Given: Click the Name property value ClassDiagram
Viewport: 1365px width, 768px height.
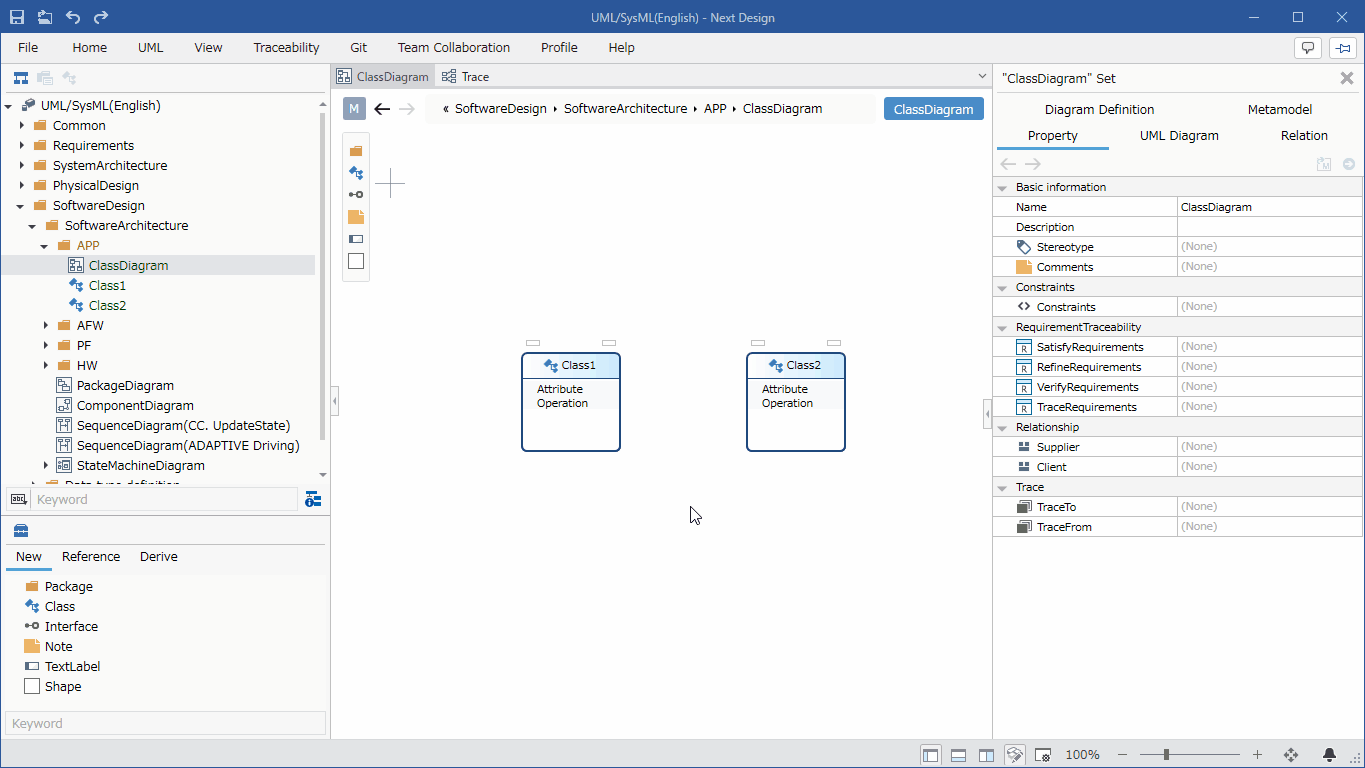Looking at the screenshot, I should (x=1270, y=207).
